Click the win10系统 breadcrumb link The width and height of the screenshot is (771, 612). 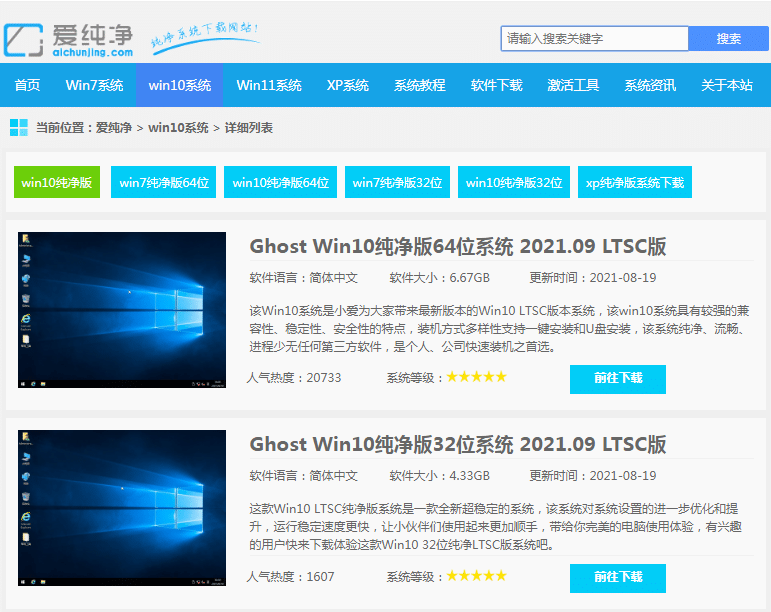click(x=178, y=128)
